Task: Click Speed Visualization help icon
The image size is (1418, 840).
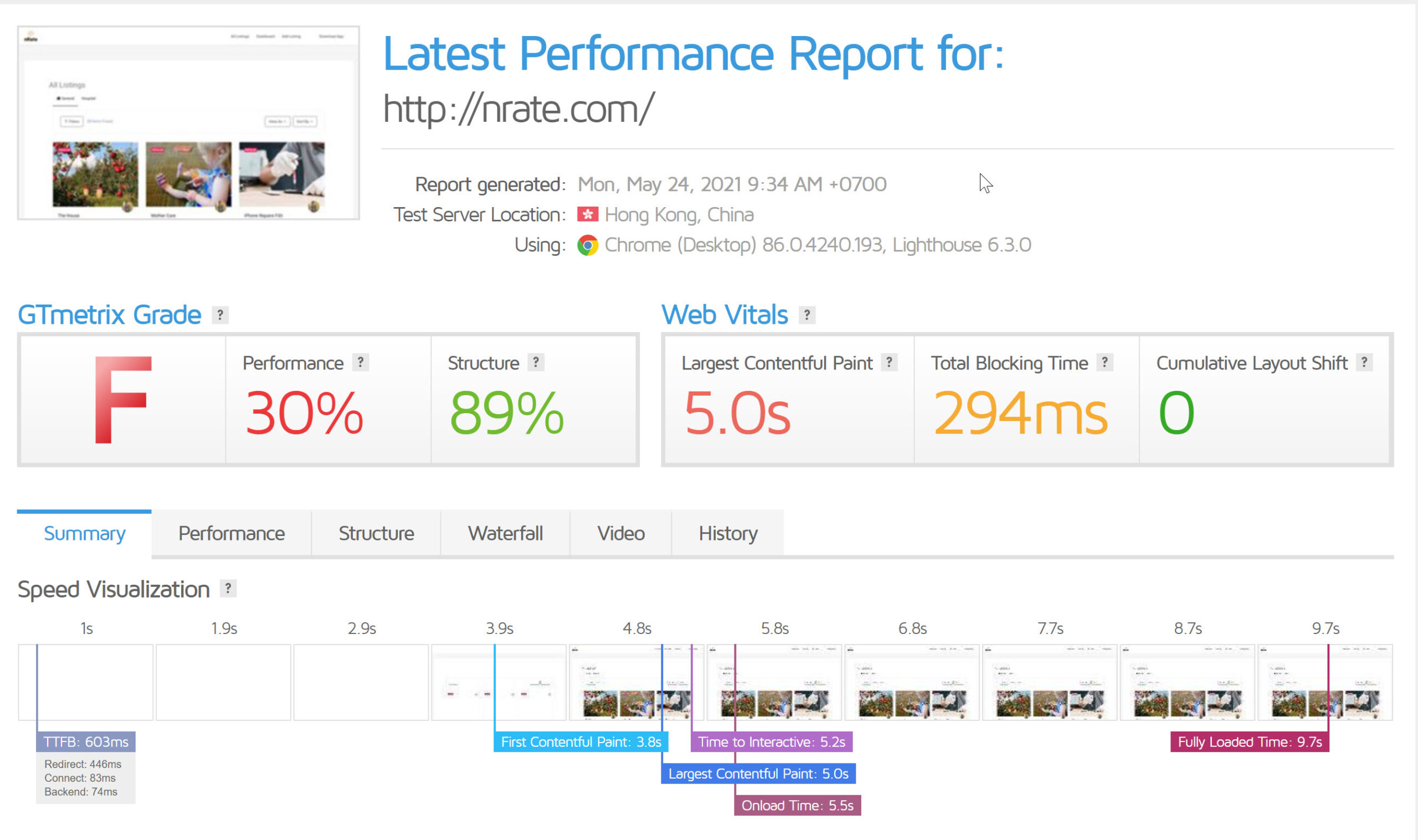Action: tap(228, 589)
